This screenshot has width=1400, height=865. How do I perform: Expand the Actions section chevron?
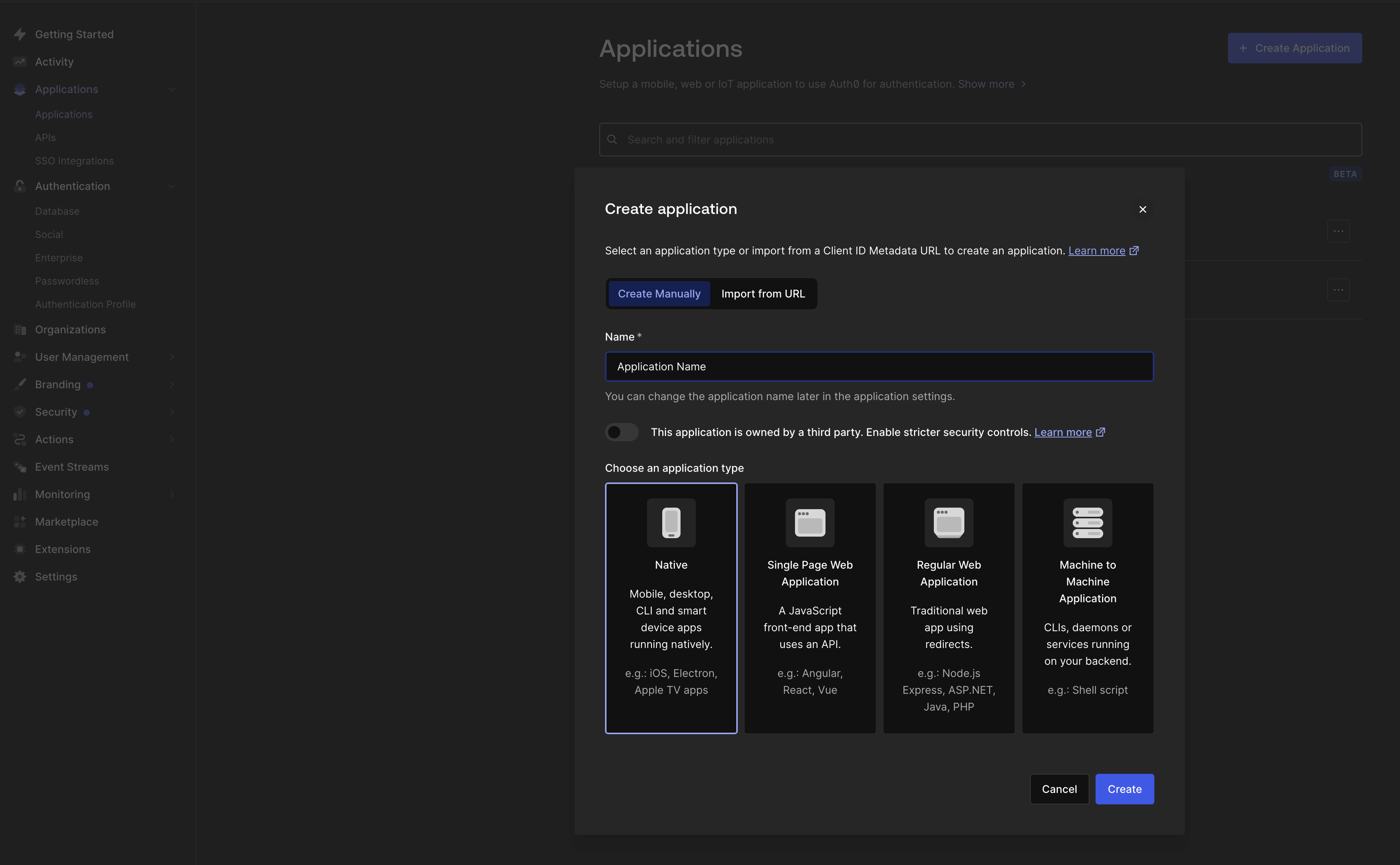click(x=172, y=439)
